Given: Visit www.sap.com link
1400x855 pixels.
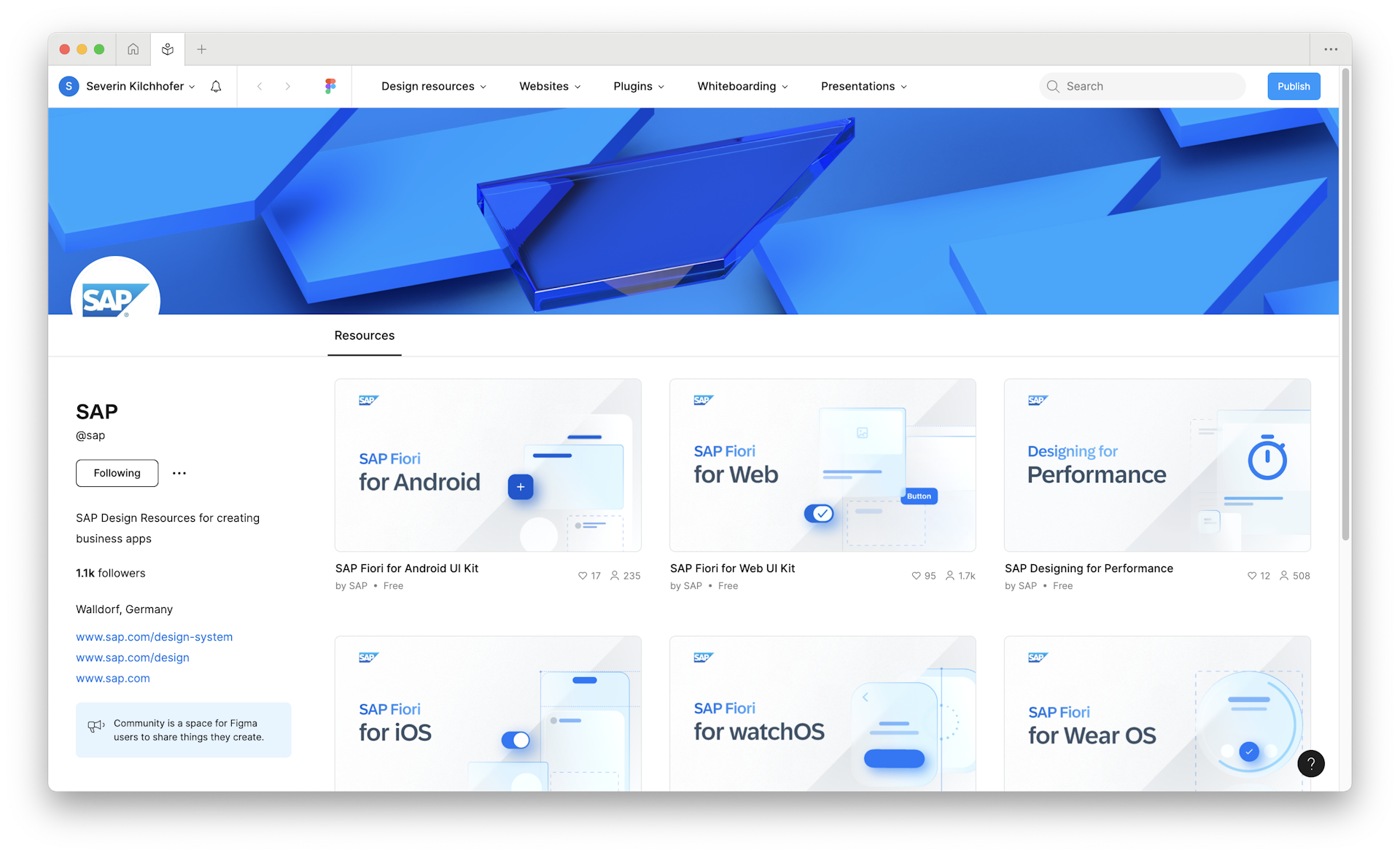Looking at the screenshot, I should 113,678.
